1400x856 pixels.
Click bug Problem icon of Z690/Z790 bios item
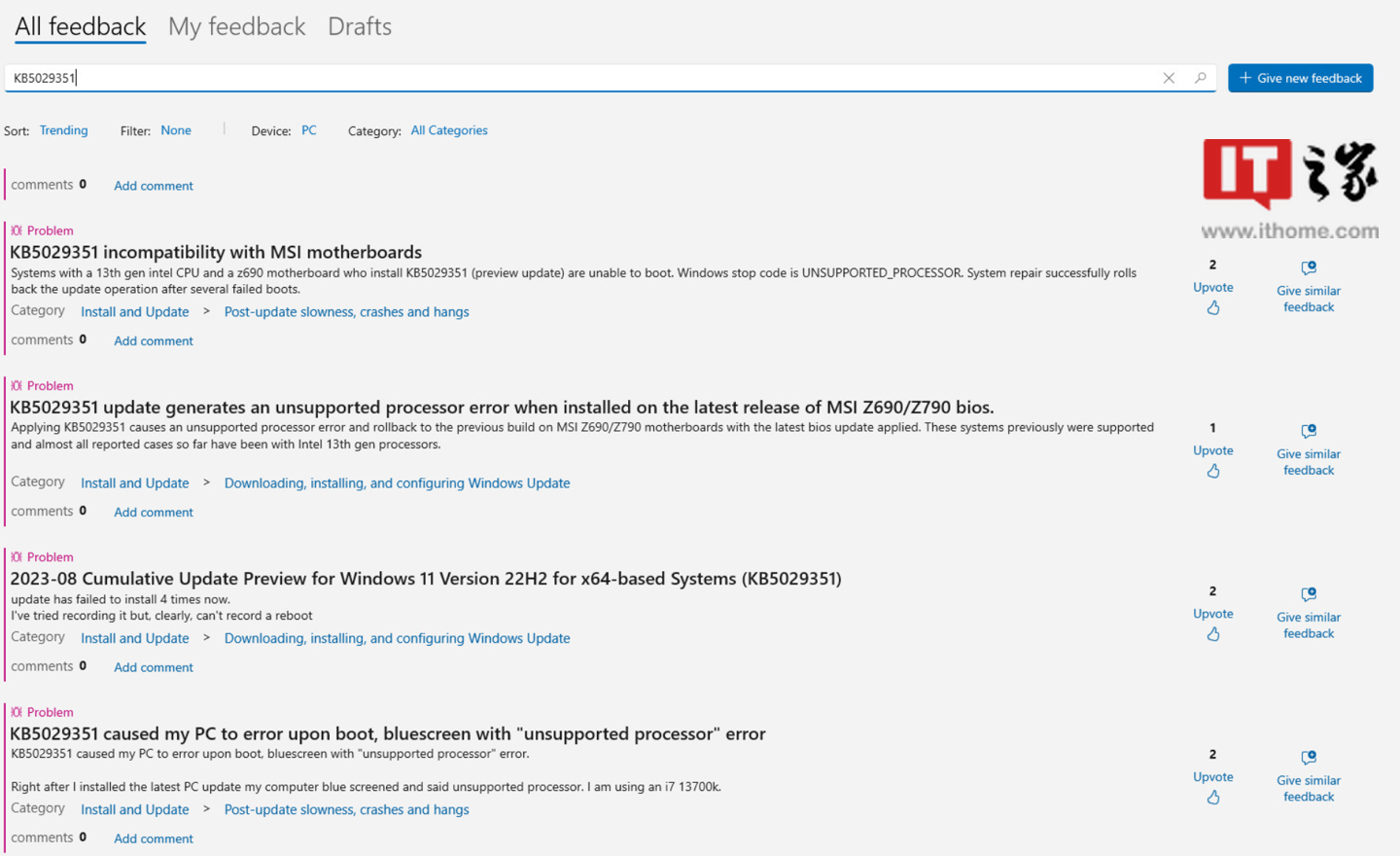(17, 386)
